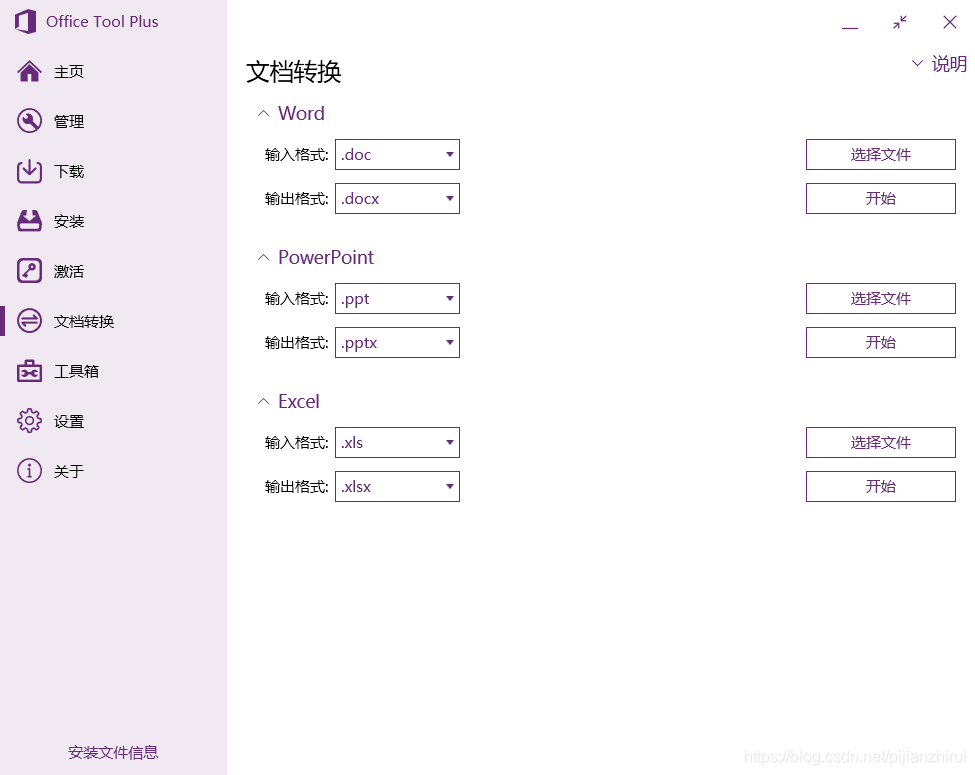Open the 关于 sidebar label
This screenshot has width=975, height=775.
69,471
